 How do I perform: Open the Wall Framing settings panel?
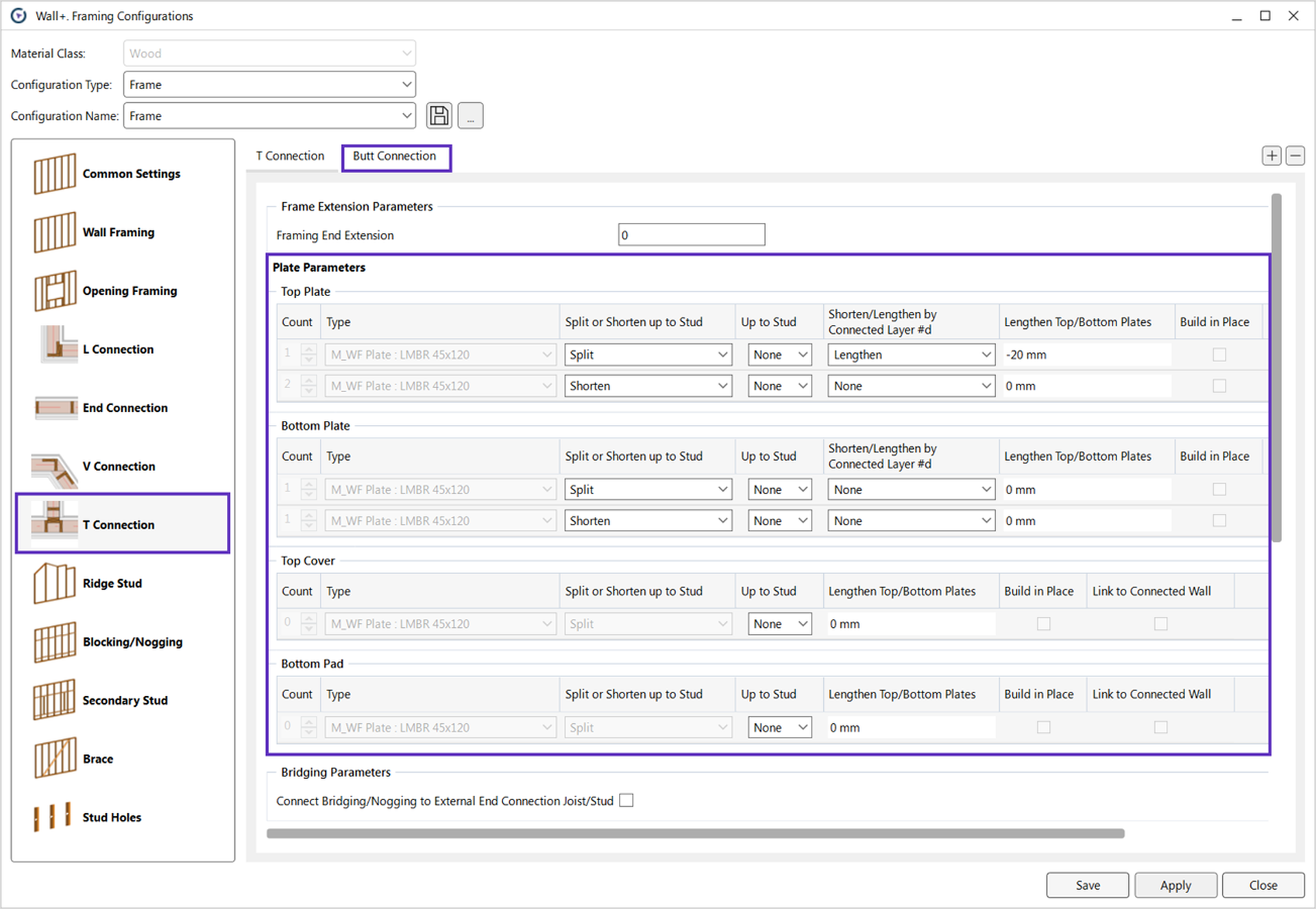point(118,232)
